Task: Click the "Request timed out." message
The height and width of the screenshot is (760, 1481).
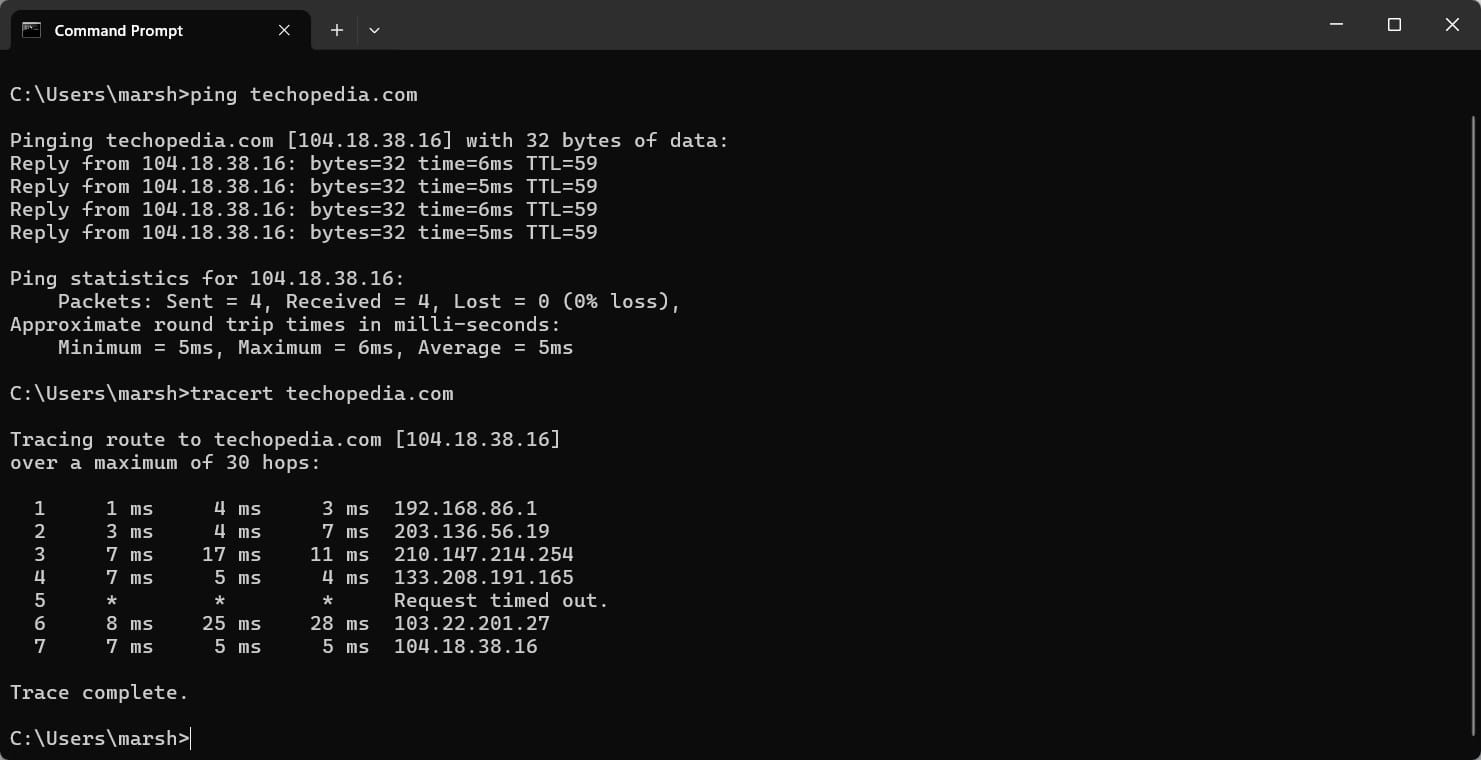Action: click(501, 601)
